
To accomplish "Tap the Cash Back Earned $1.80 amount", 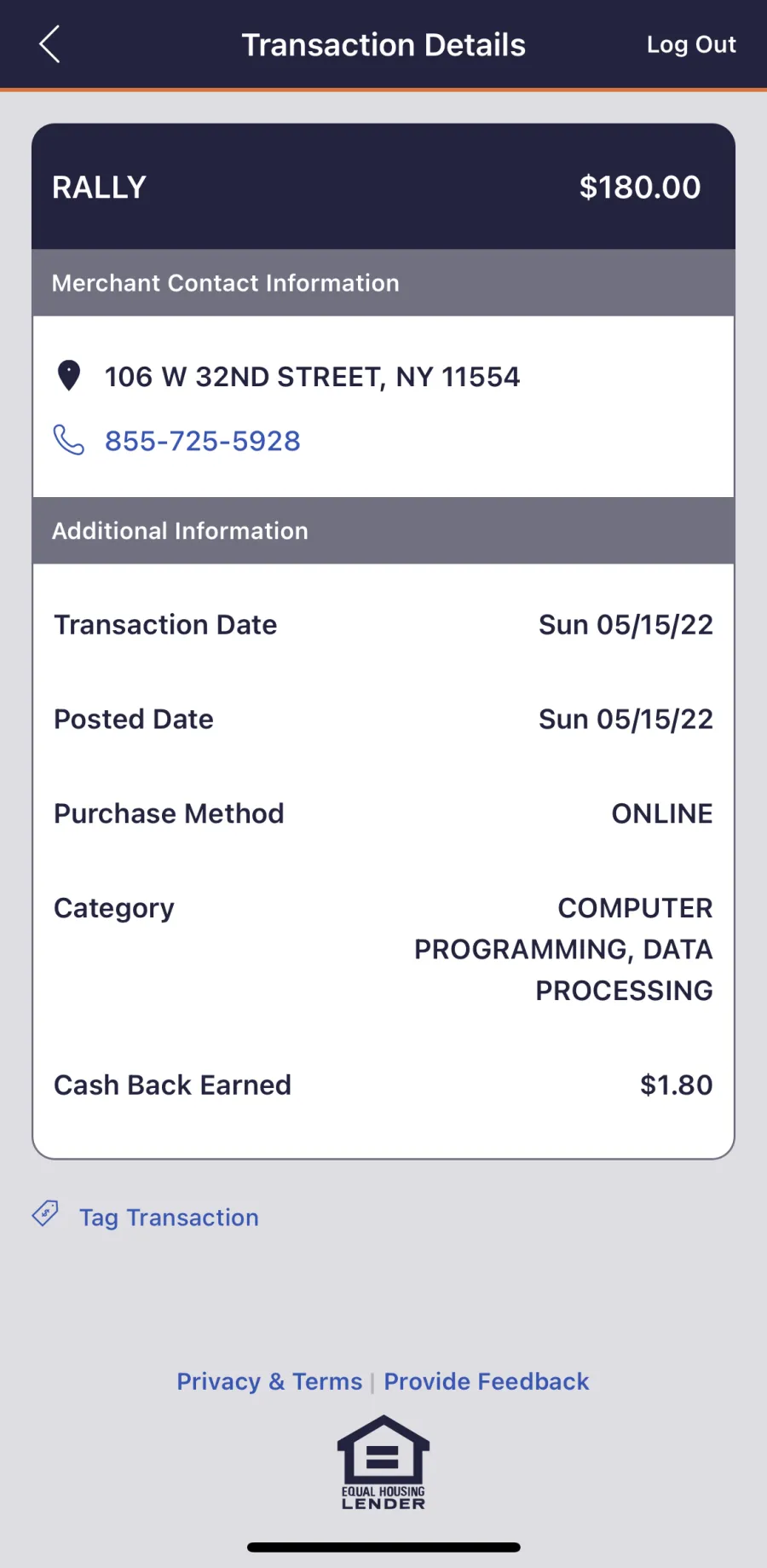I will pyautogui.click(x=676, y=1085).
